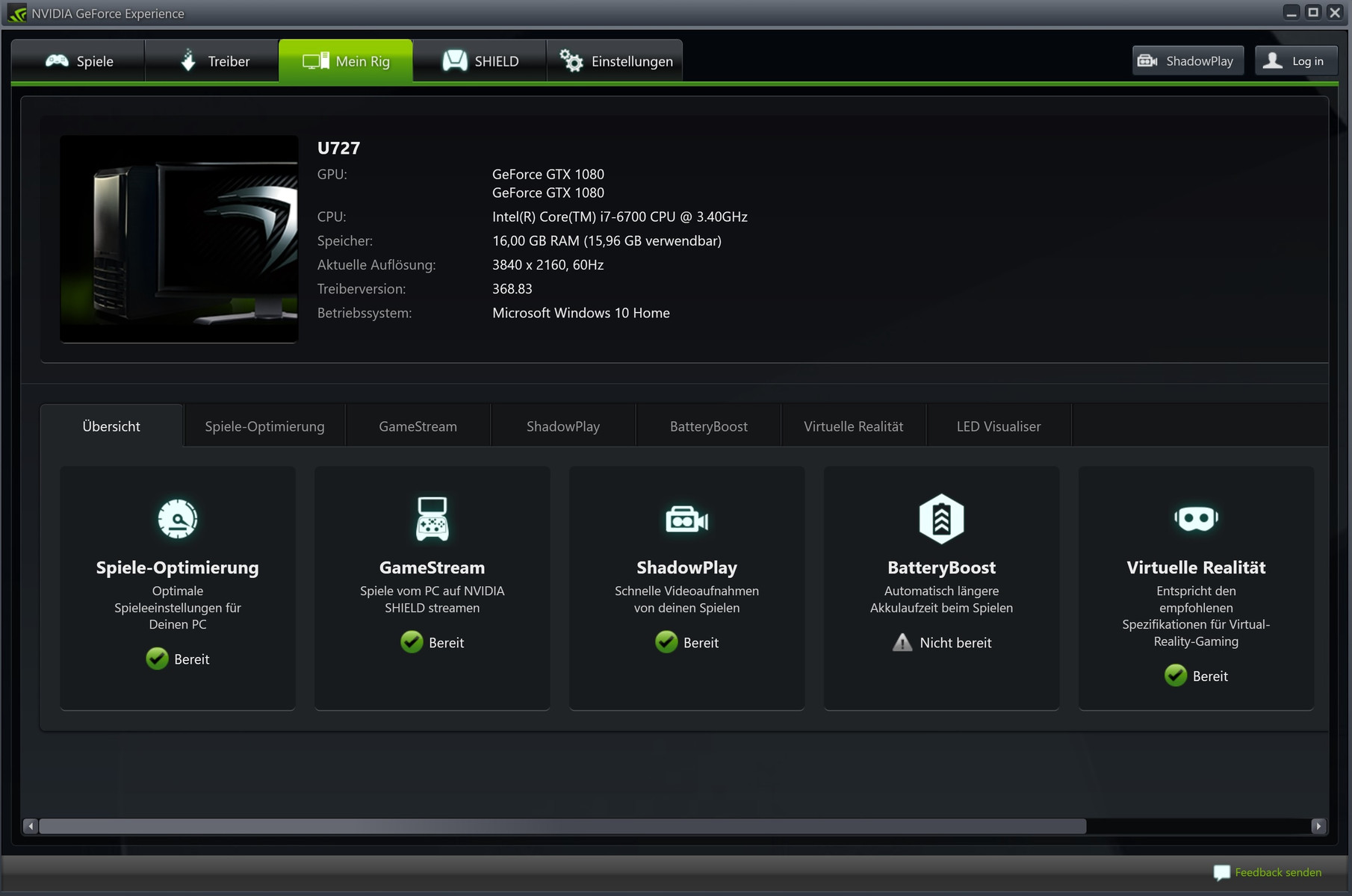Click green checkmark under GameStream

(412, 642)
